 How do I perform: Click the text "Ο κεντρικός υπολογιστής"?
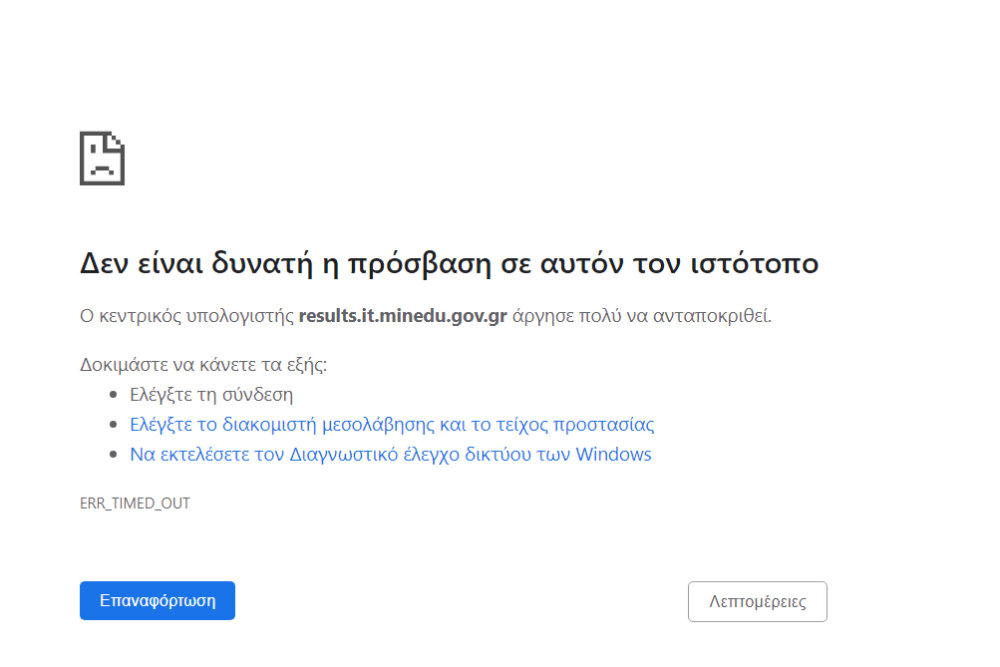(x=187, y=317)
